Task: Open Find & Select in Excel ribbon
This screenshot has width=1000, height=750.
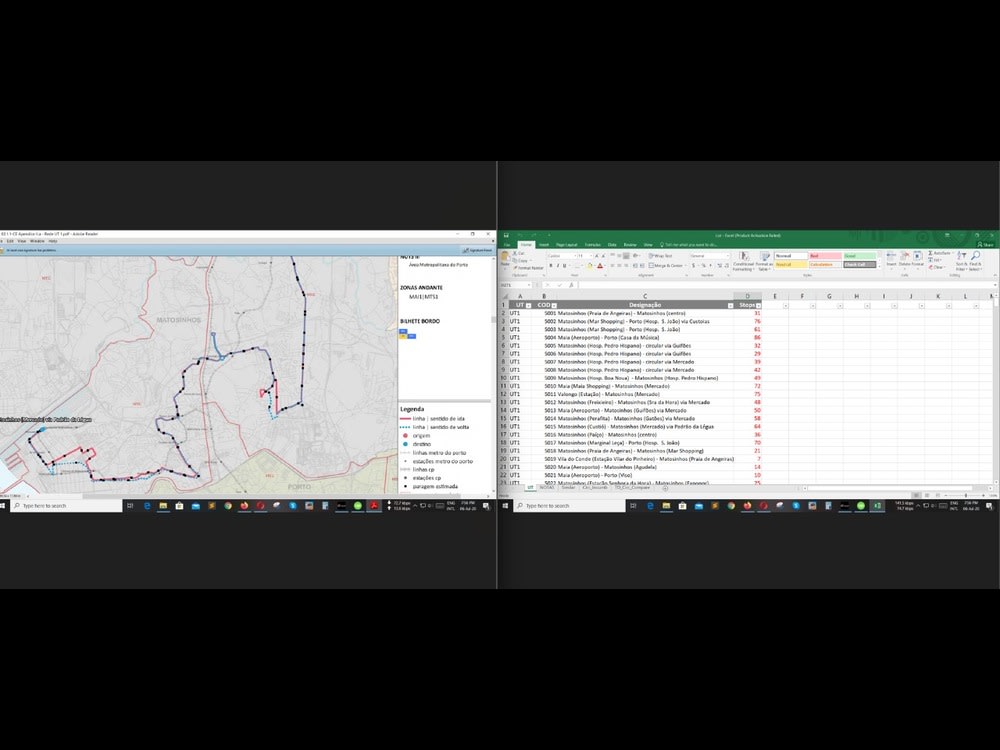Action: tap(975, 261)
